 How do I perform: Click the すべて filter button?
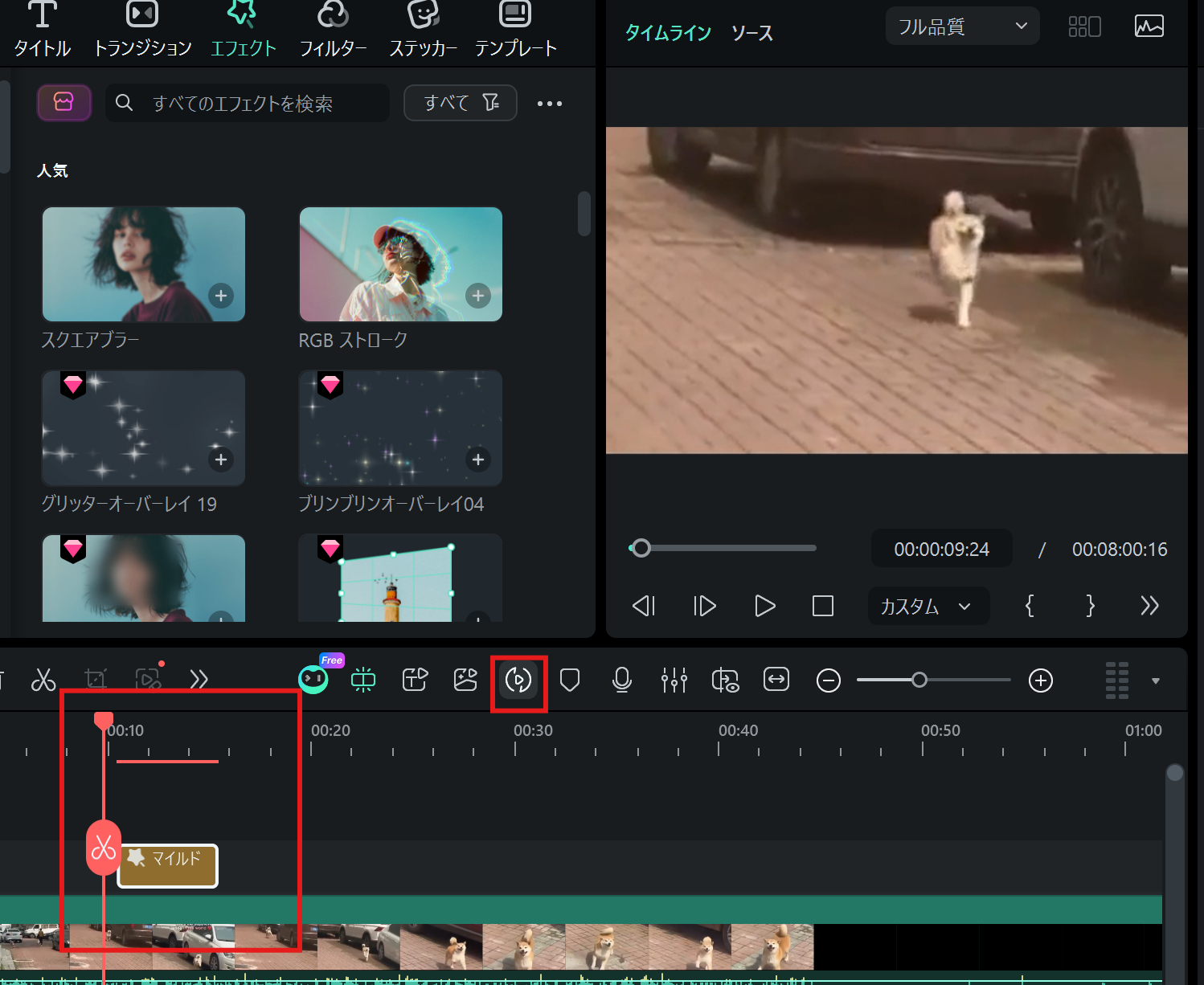pos(461,103)
